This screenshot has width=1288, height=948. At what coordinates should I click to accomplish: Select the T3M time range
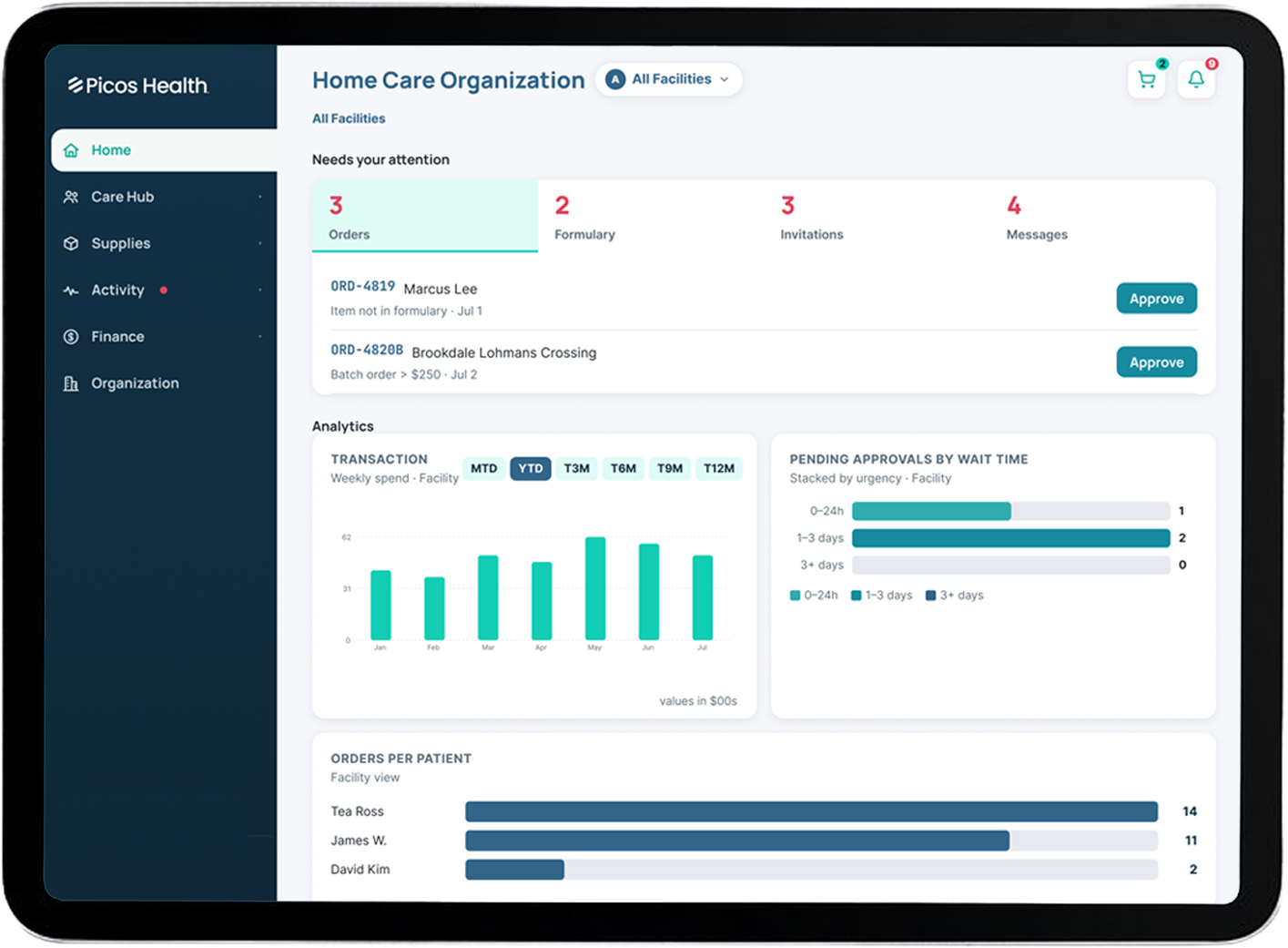pyautogui.click(x=577, y=468)
